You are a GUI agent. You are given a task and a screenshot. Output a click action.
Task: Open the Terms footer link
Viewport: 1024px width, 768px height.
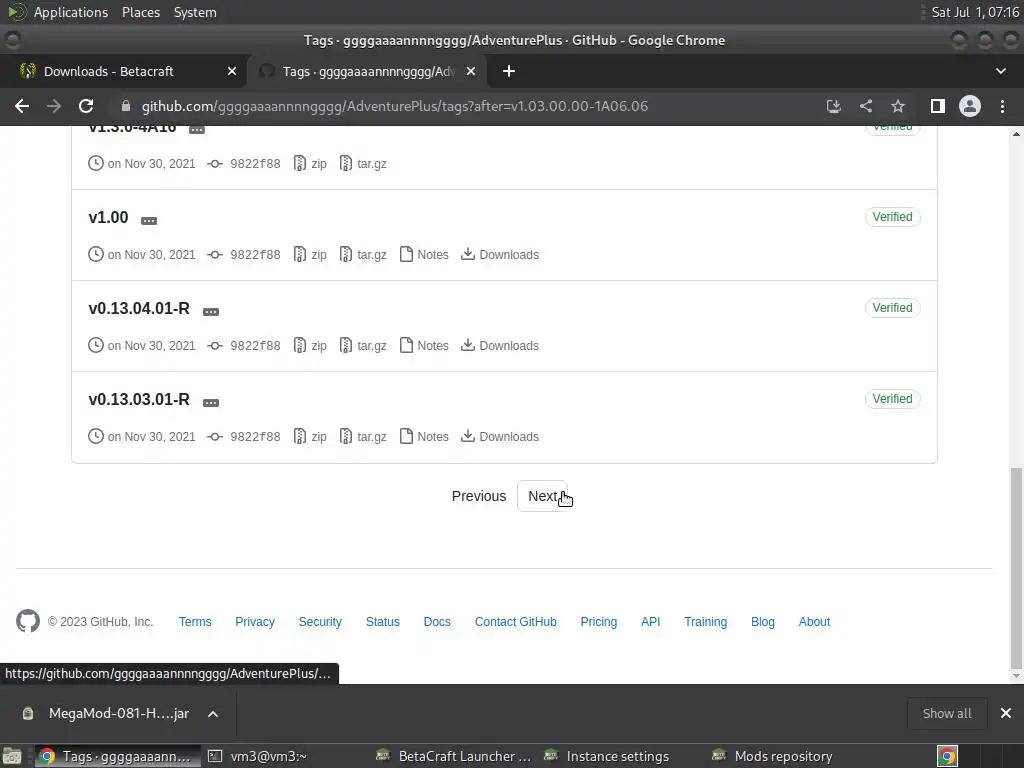(x=195, y=622)
